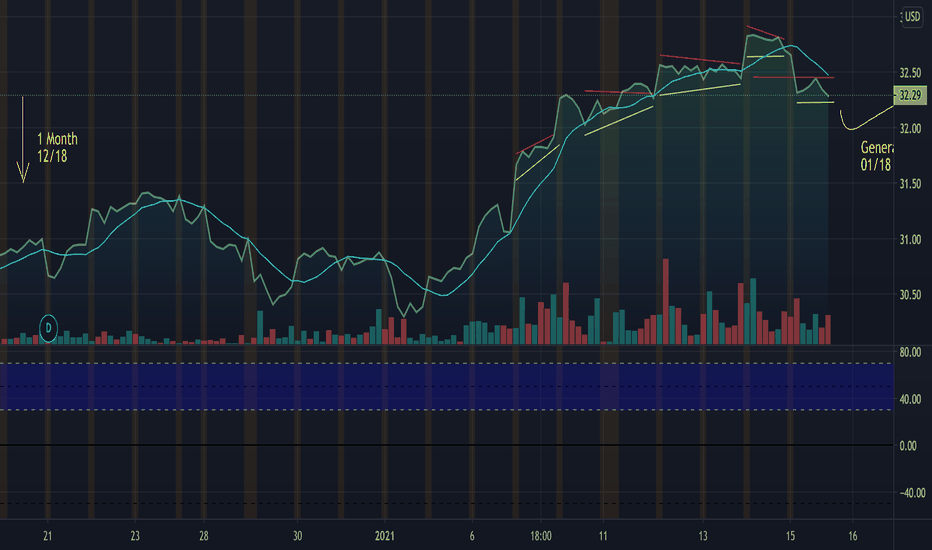Click the date label 28
Screen dimensions: 932x550
[x=203, y=536]
